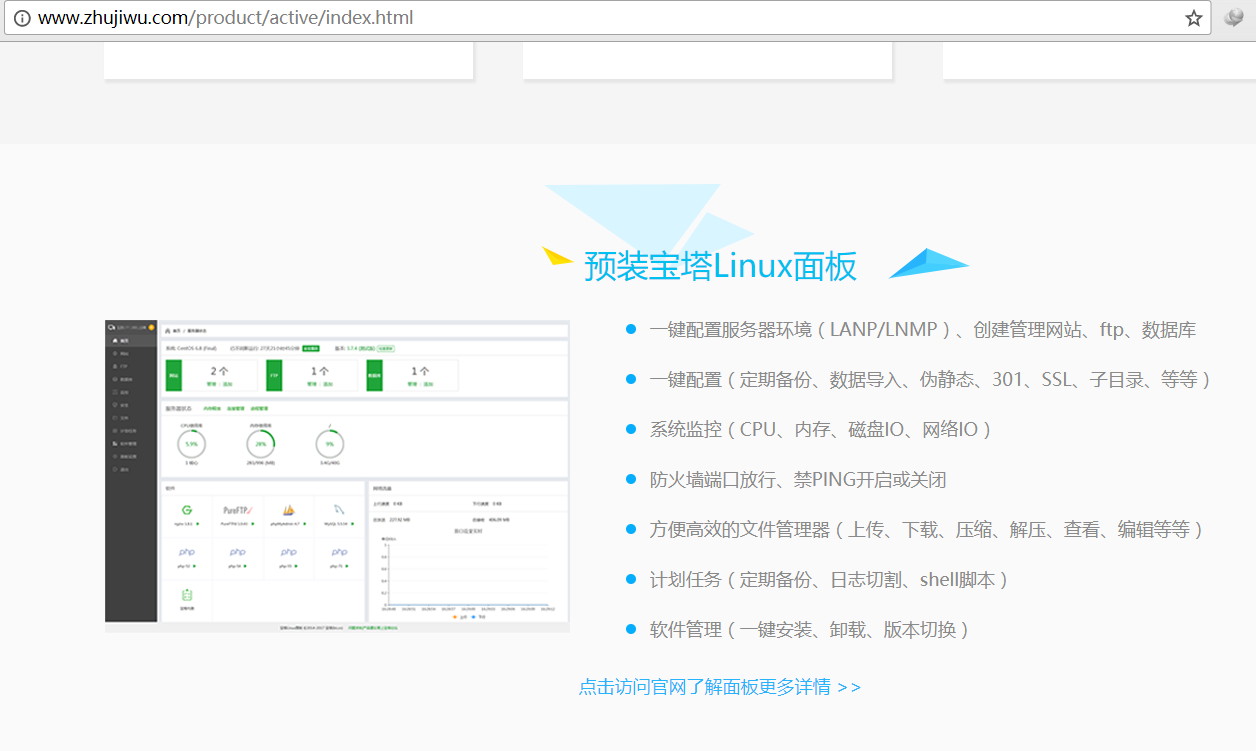Open the browser extension icon beside the star

click(x=1234, y=18)
